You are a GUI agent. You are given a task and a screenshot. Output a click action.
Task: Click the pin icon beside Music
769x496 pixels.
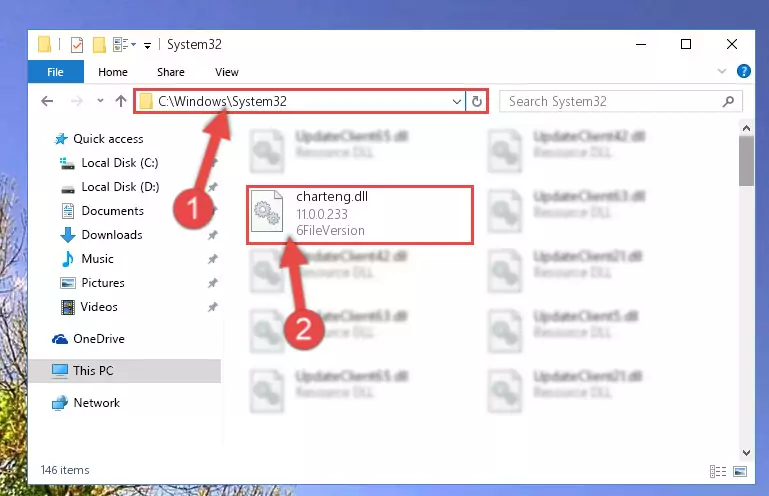click(x=212, y=259)
